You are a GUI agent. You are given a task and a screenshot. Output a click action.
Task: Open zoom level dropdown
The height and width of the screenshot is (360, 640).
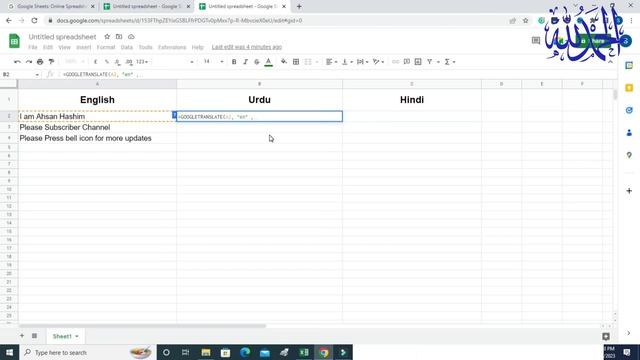pyautogui.click(x=74, y=62)
